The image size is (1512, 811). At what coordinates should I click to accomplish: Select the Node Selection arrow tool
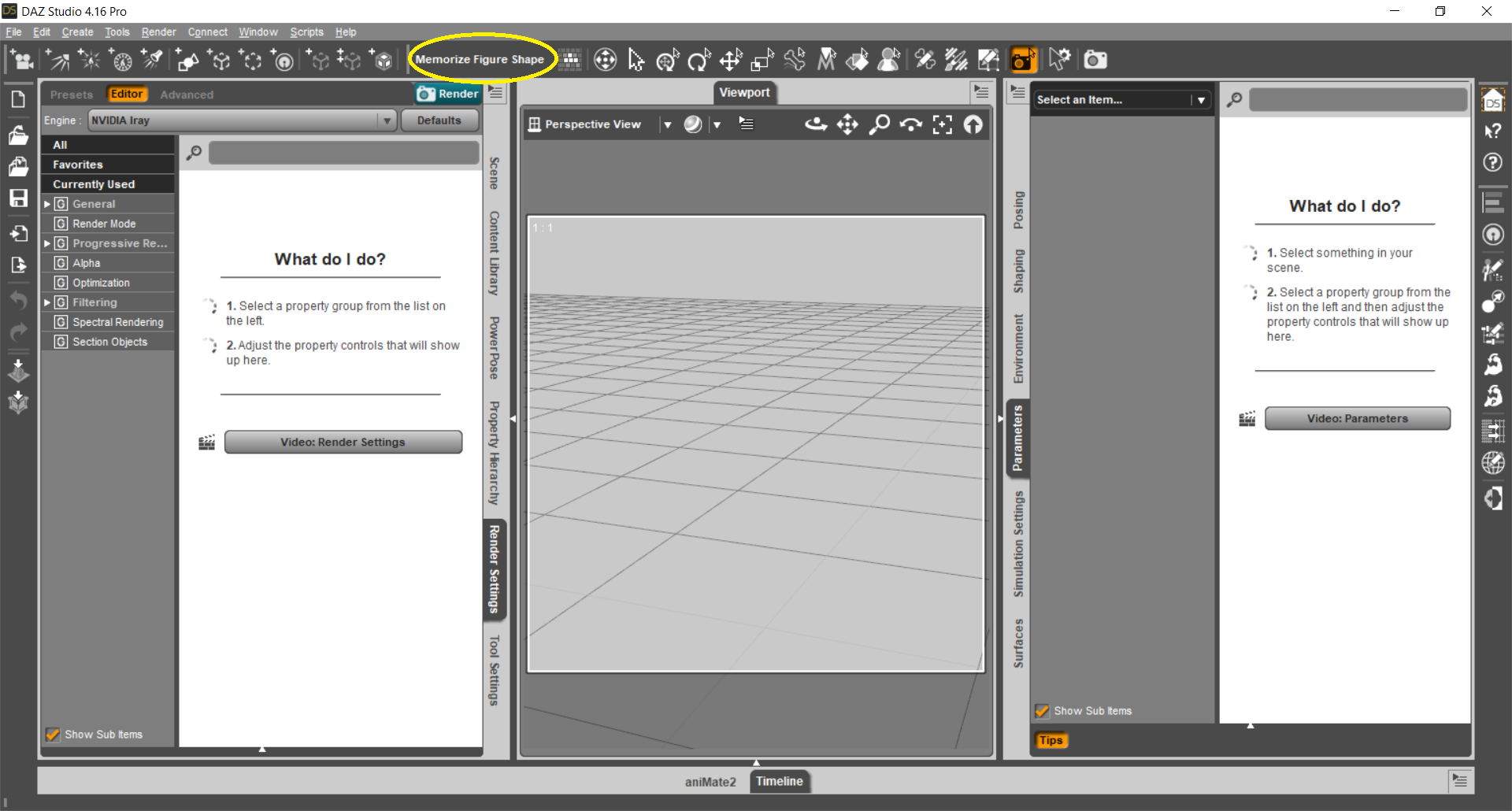pyautogui.click(x=636, y=60)
